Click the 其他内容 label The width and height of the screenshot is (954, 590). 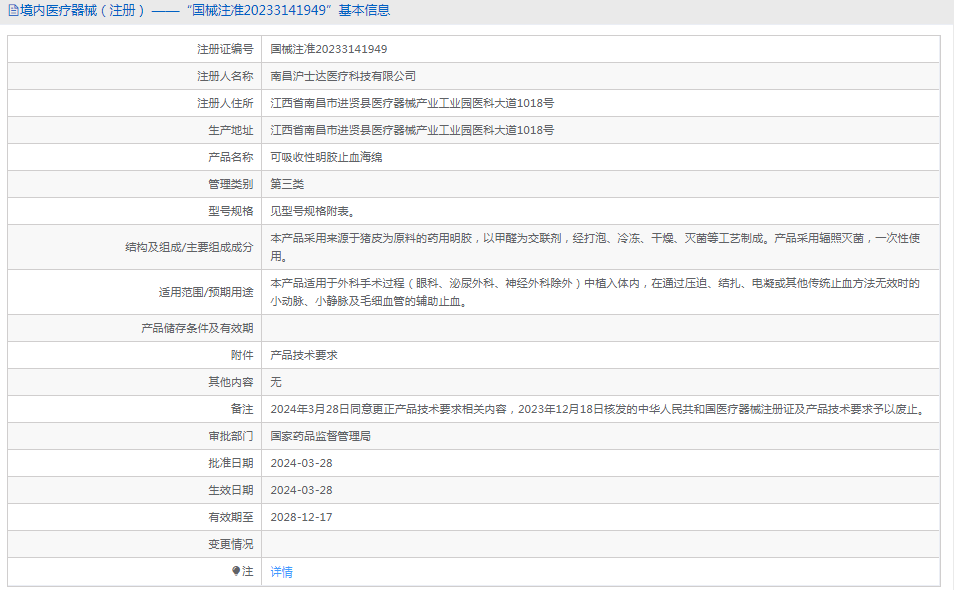tap(231, 382)
